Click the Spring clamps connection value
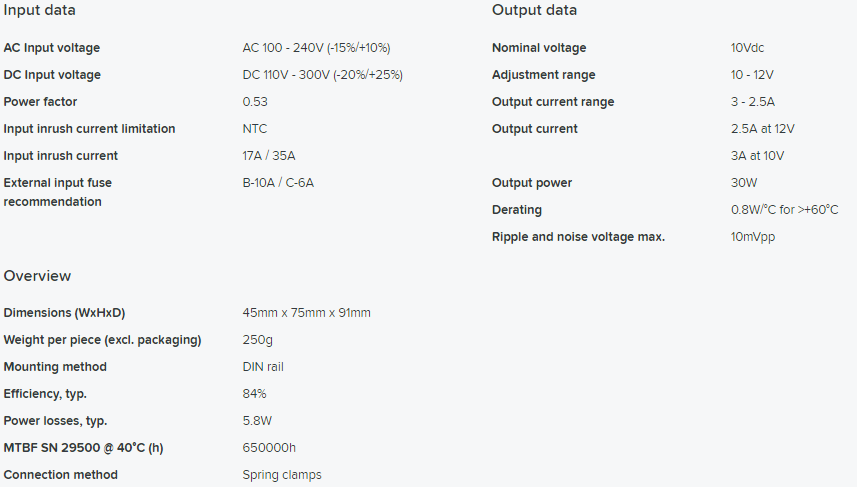857x487 pixels. (x=282, y=474)
